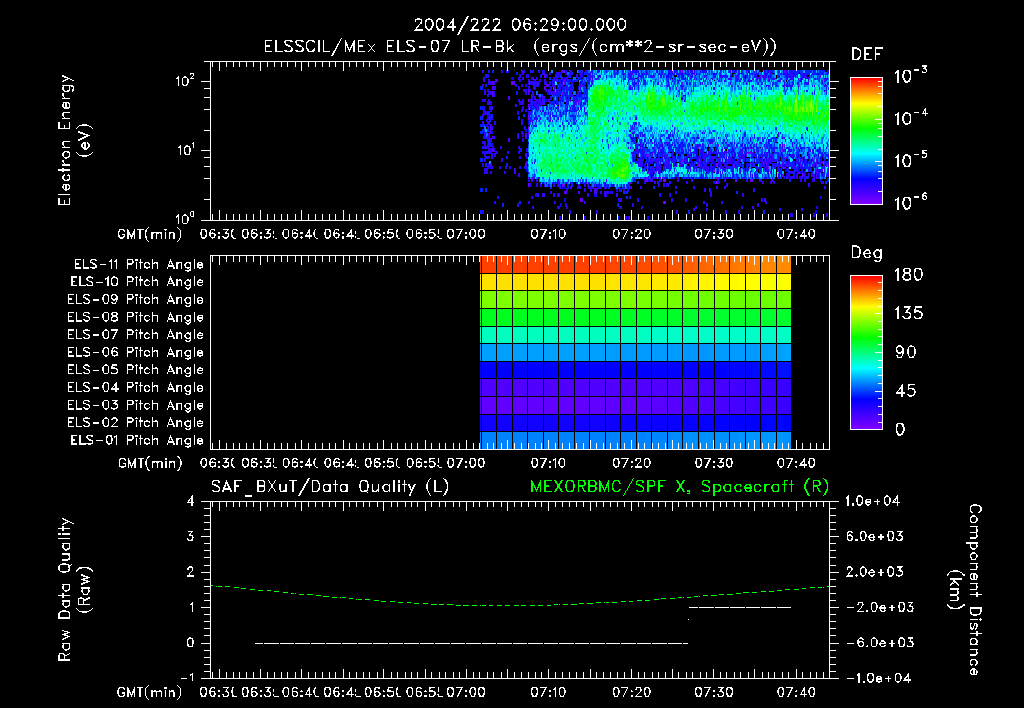Image resolution: width=1024 pixels, height=708 pixels.
Task: Select the 1.0e+04 distance axis tick
Action: click(873, 501)
